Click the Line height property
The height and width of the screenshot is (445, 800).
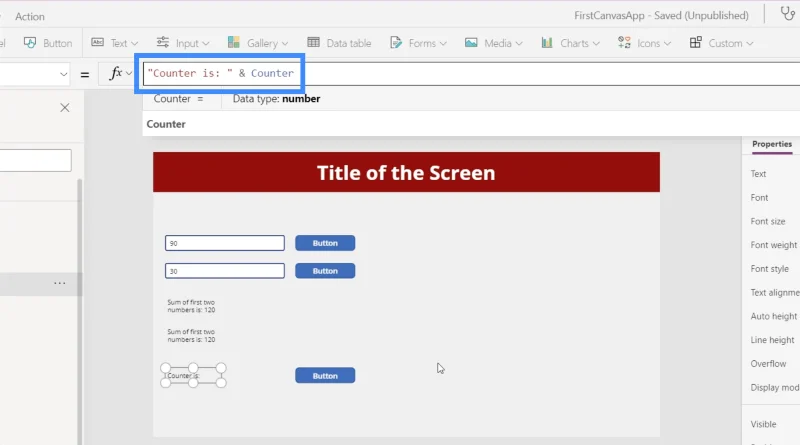772,340
